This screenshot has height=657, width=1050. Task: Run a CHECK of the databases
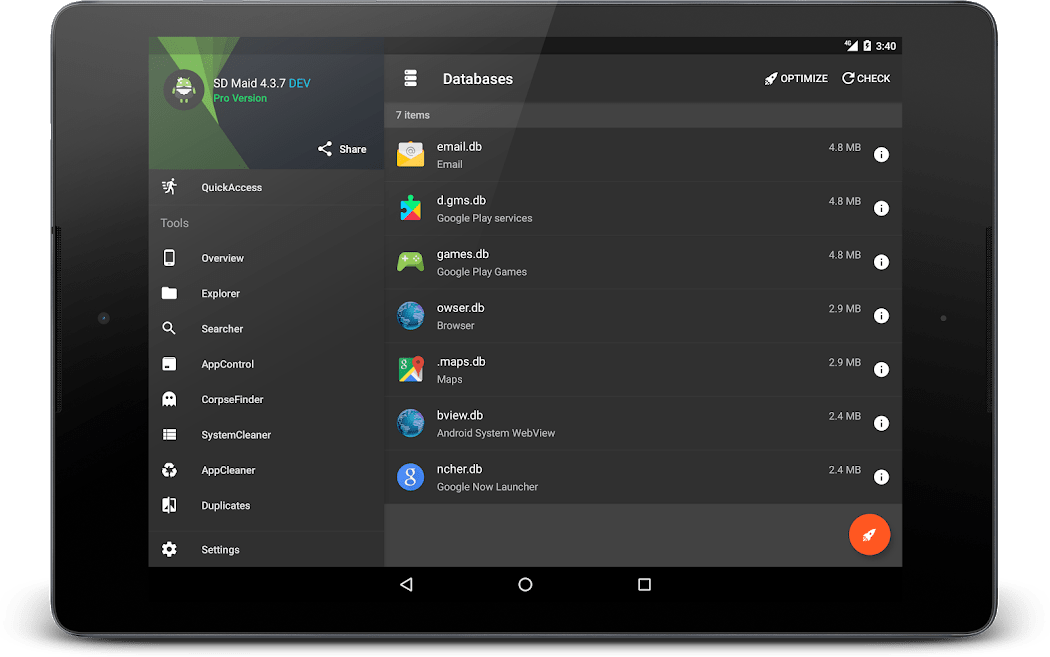865,78
